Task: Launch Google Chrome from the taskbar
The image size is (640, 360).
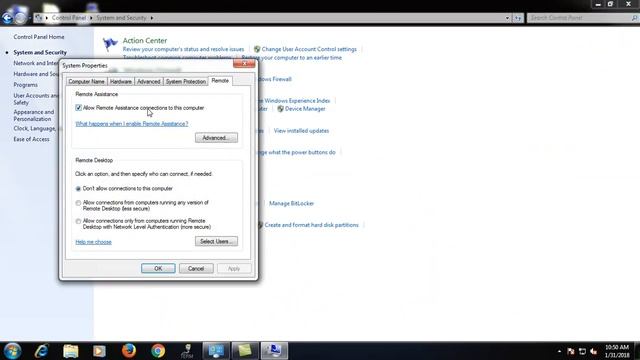Action: click(x=158, y=351)
